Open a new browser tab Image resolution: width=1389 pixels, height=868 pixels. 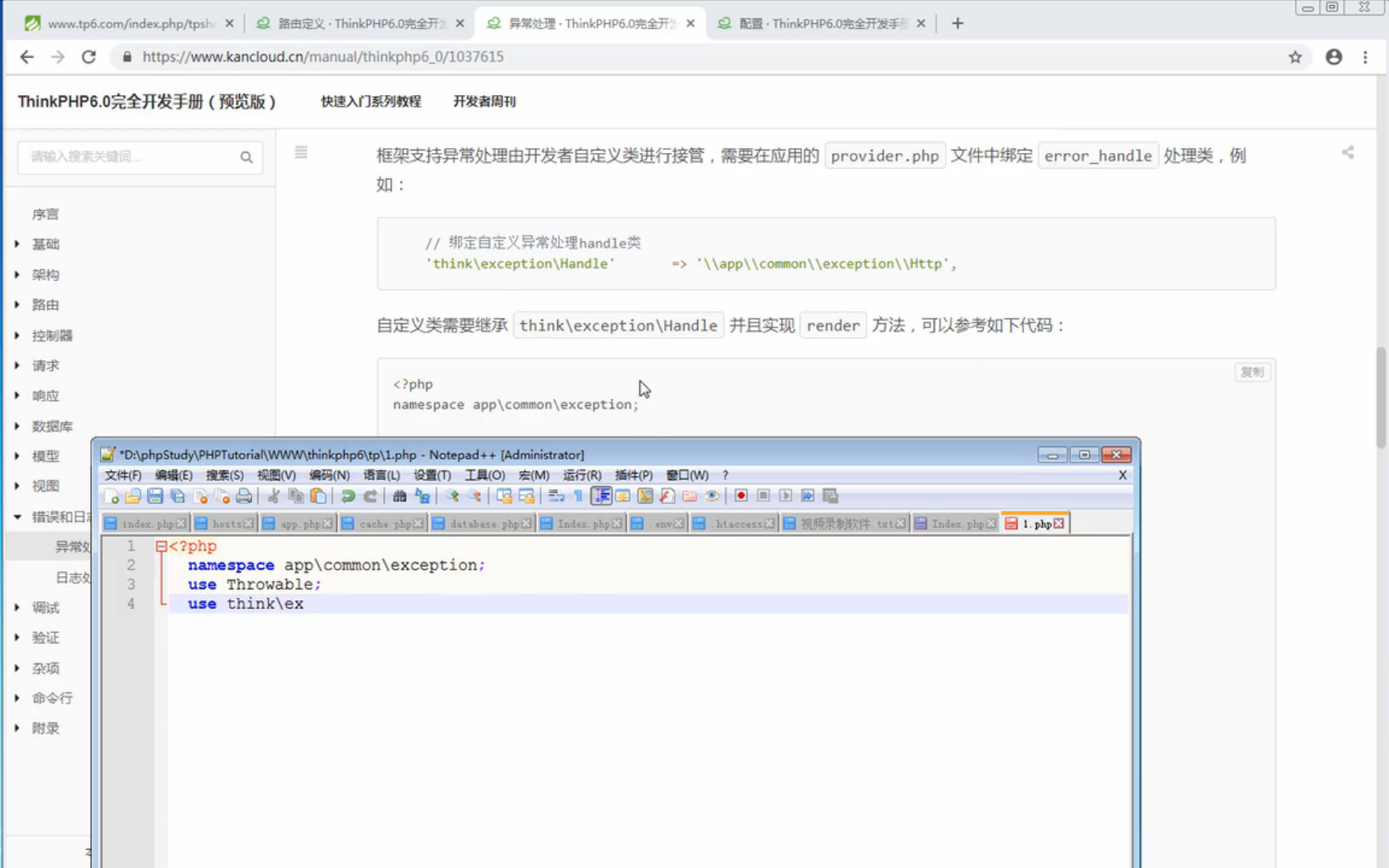click(x=957, y=23)
